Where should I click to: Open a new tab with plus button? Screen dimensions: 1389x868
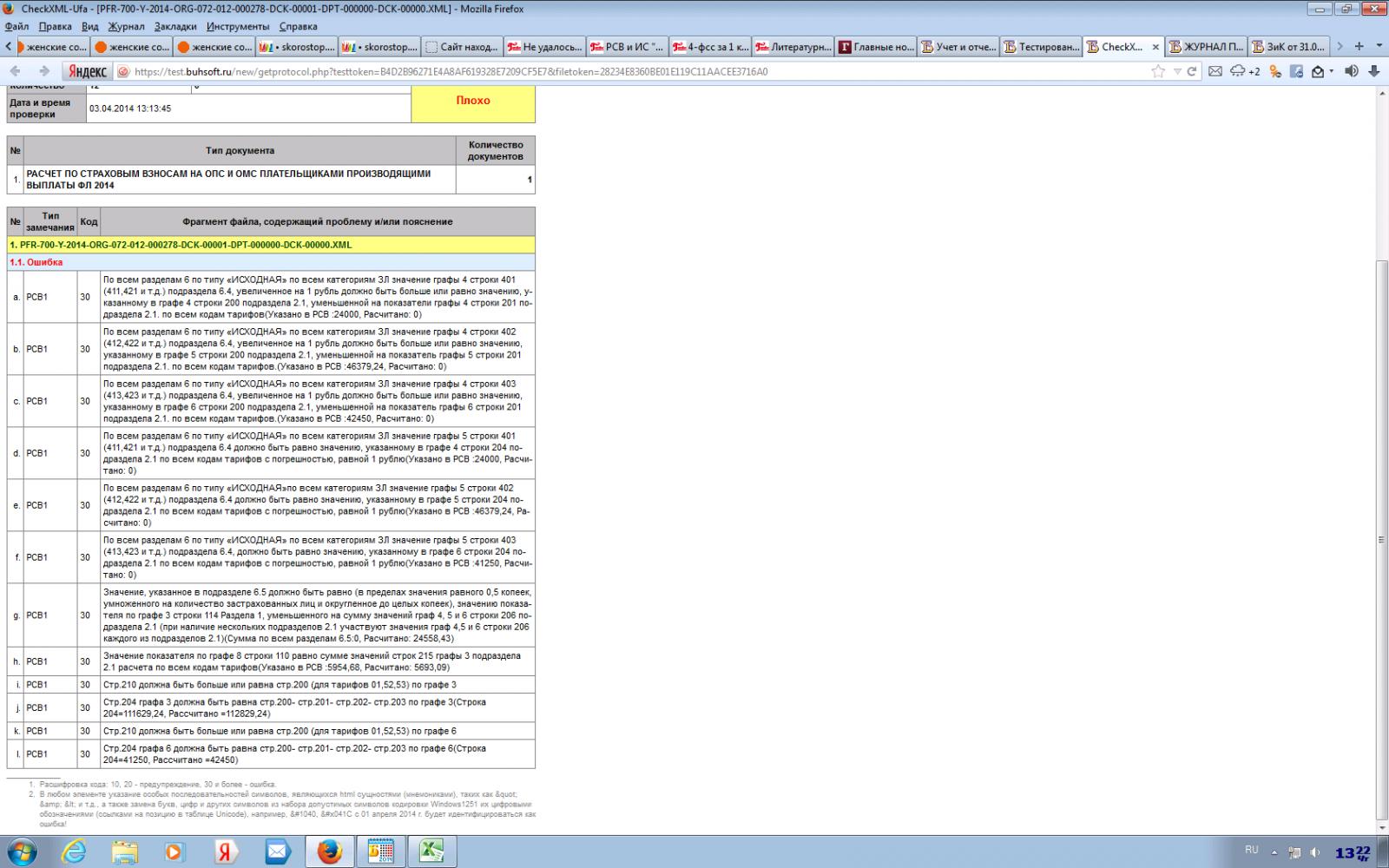(x=1359, y=46)
